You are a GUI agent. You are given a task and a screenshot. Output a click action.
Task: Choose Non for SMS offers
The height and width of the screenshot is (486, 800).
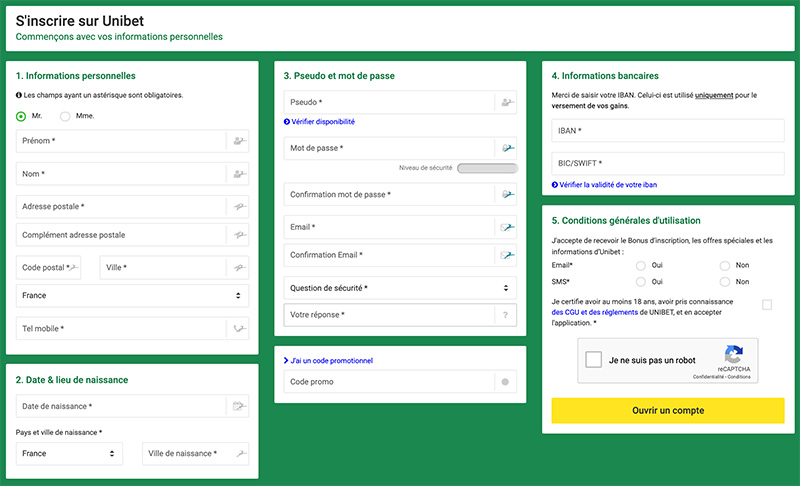[724, 282]
